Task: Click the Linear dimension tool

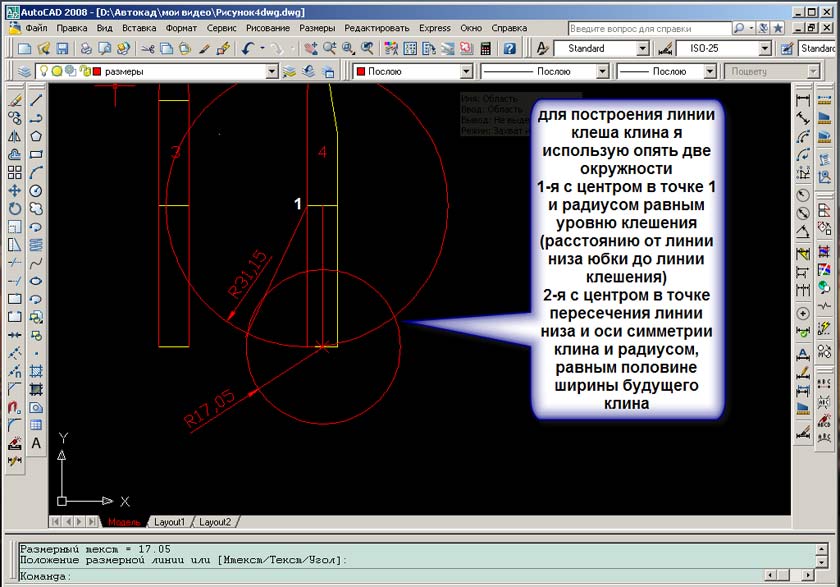Action: tap(802, 100)
